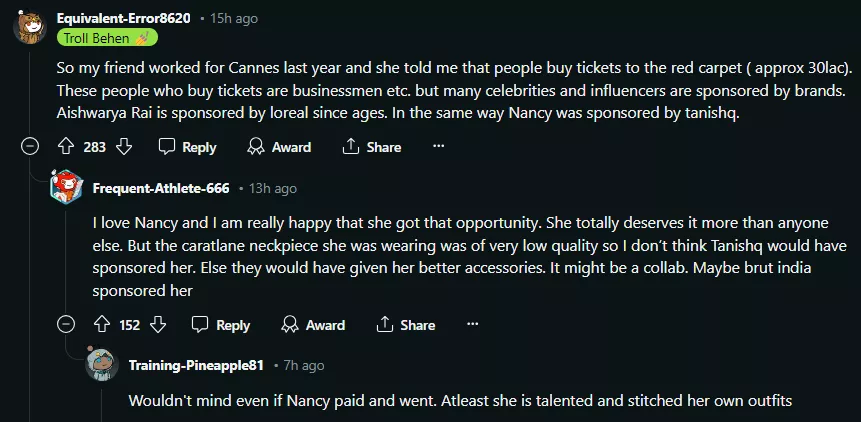This screenshot has height=422, width=861.
Task: Collapse Frequent-Athlete-666's reply thread
Action: point(66,325)
